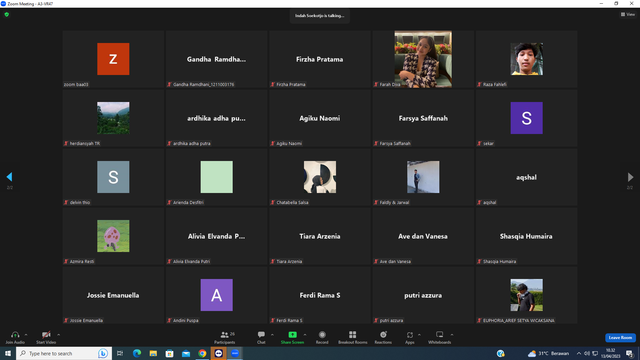This screenshot has width=640, height=360.
Task: Start recording with the Record button
Action: coord(322,337)
